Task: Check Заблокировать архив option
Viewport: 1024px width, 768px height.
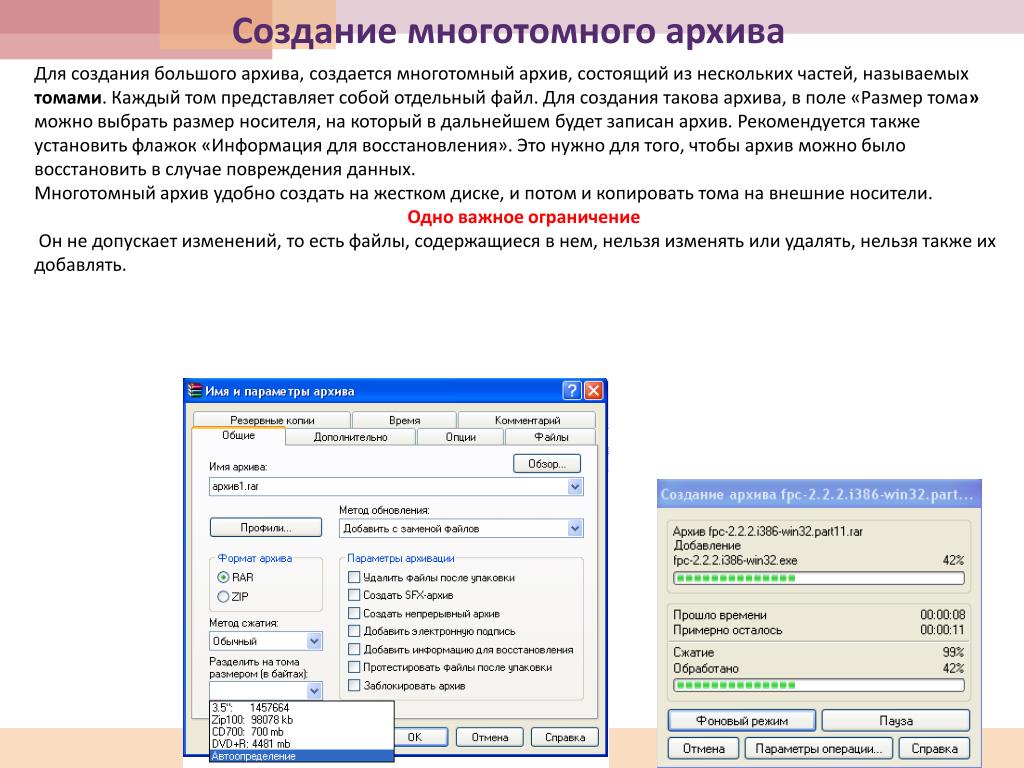Action: click(354, 685)
